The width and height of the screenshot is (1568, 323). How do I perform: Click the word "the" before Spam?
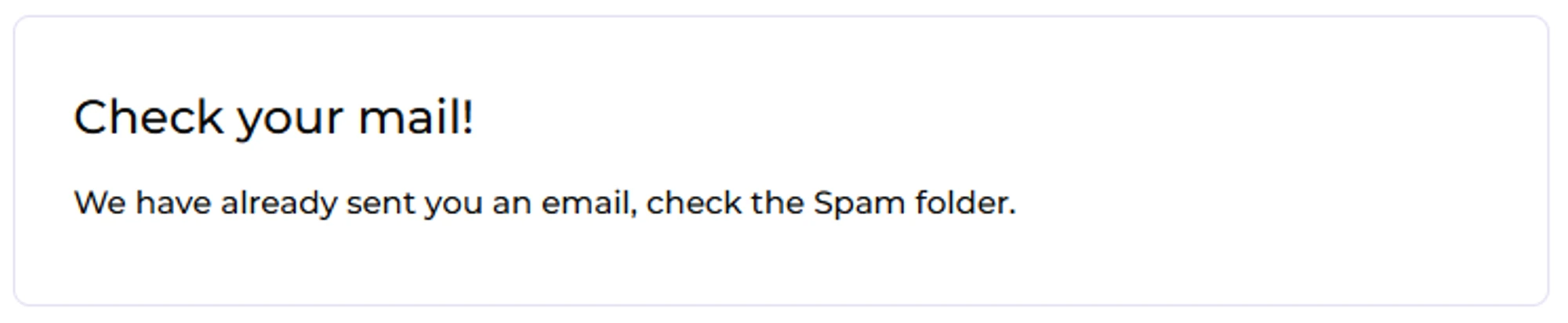(777, 203)
